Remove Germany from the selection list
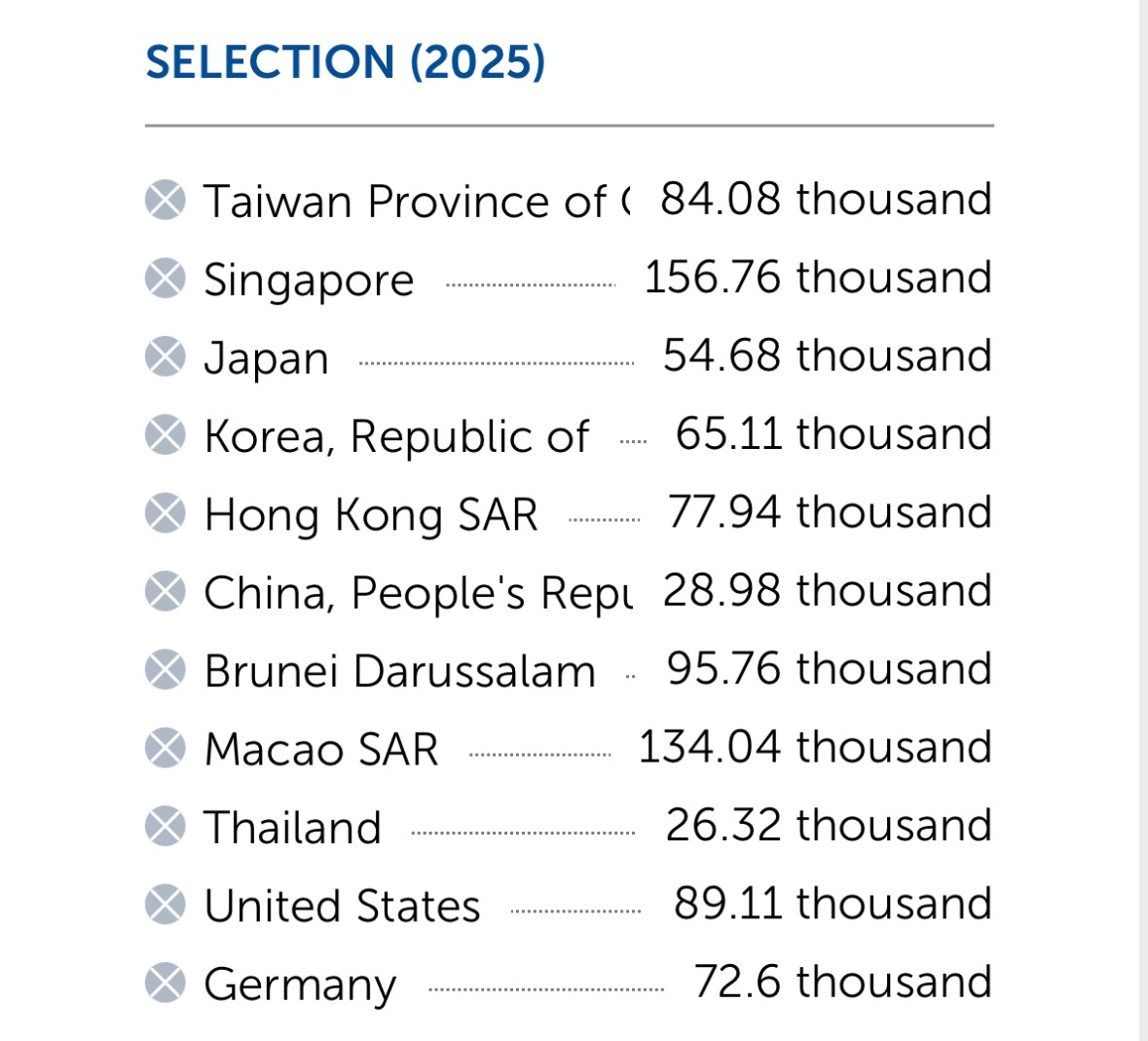Image resolution: width=1148 pixels, height=1041 pixels. [165, 984]
